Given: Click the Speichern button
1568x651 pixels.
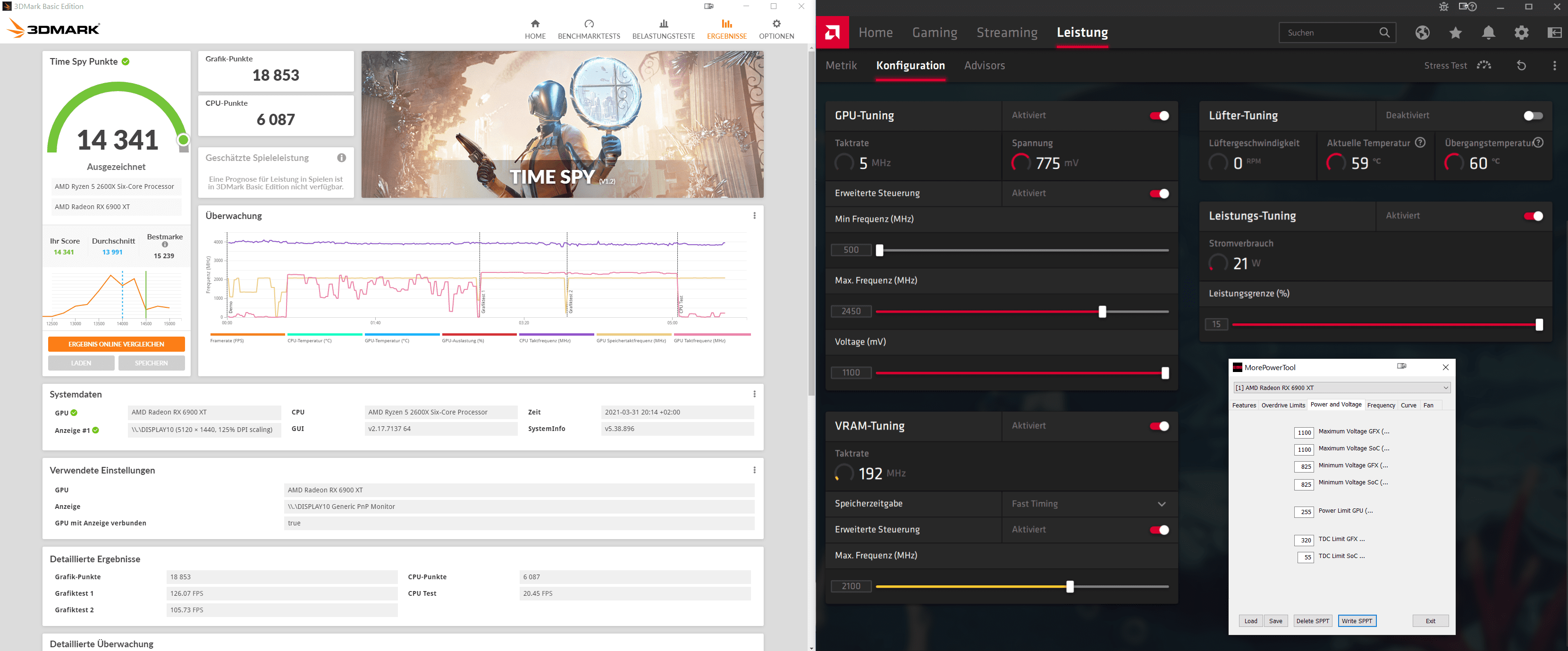Looking at the screenshot, I should (x=151, y=363).
